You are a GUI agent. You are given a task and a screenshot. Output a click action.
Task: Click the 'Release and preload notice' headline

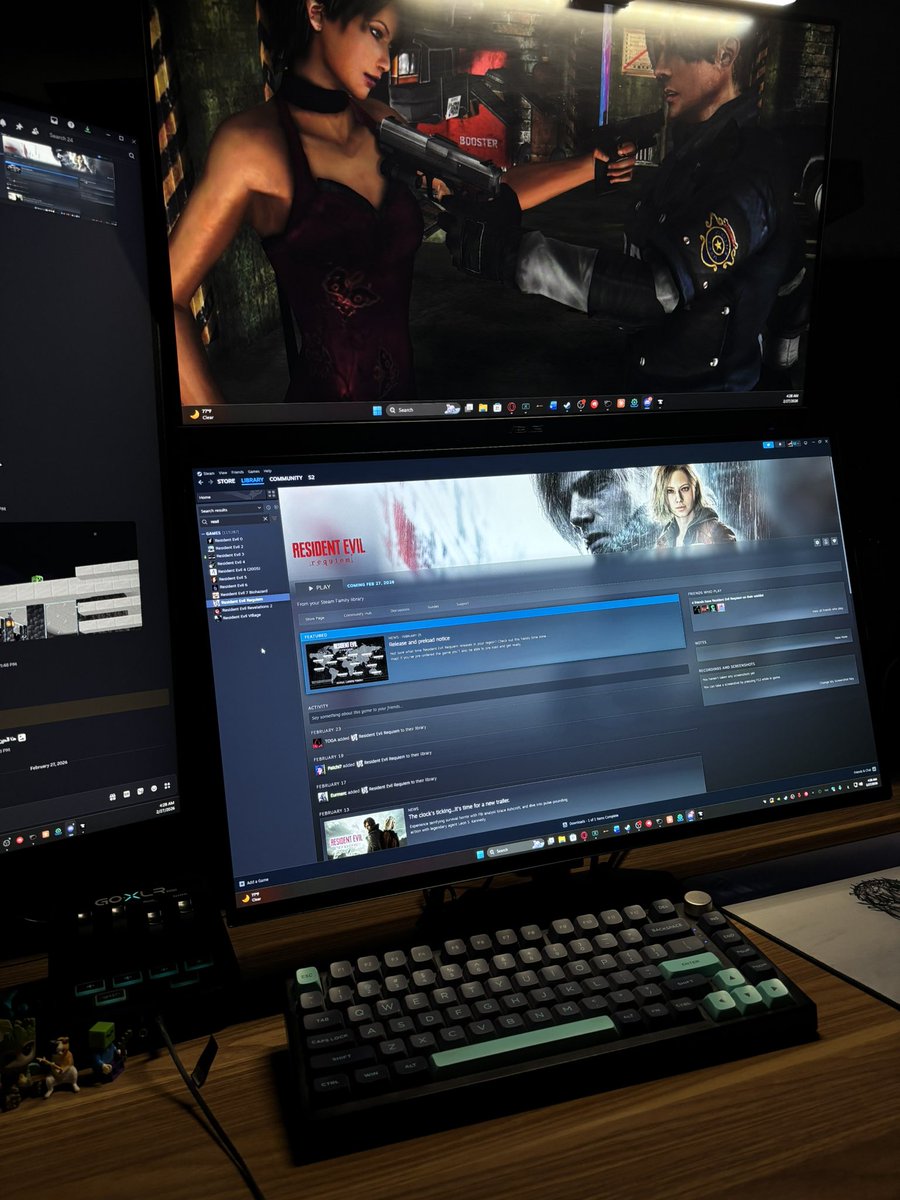point(419,639)
